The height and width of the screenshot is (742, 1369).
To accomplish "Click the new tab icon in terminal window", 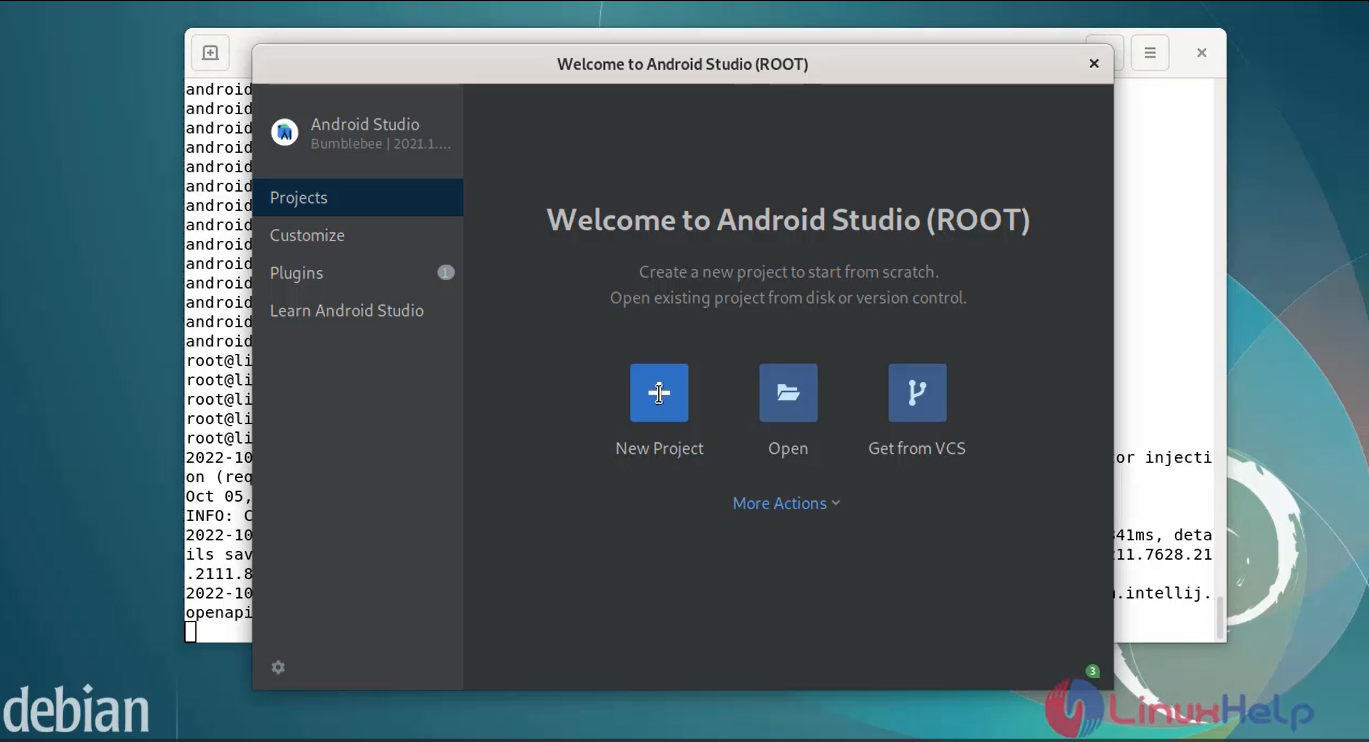I will coord(210,53).
